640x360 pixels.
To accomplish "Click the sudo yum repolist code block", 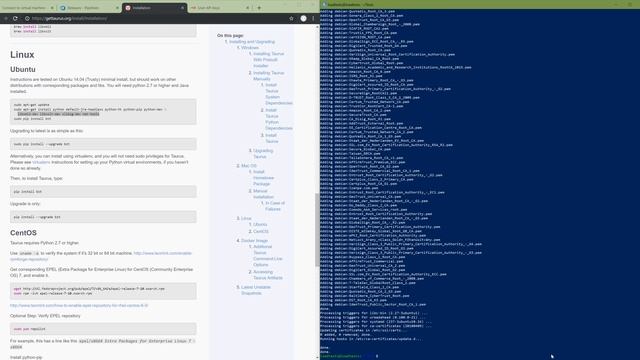I will click(103, 329).
